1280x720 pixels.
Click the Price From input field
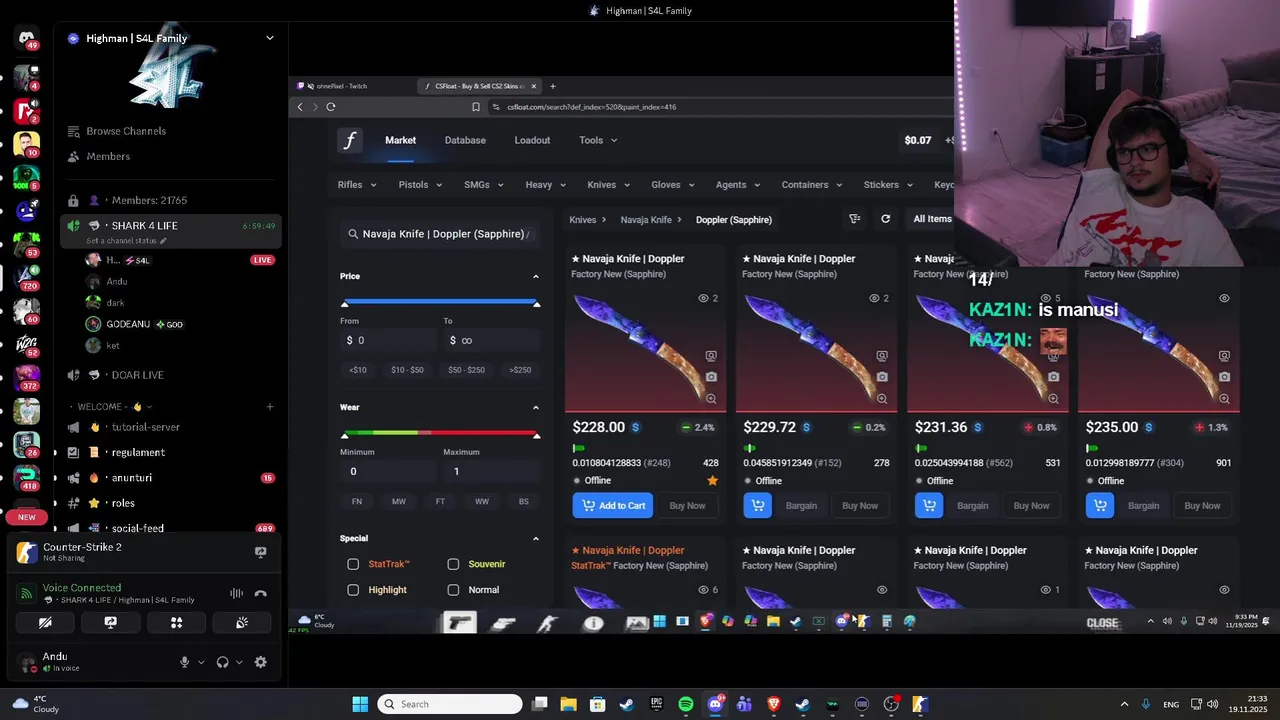click(388, 340)
